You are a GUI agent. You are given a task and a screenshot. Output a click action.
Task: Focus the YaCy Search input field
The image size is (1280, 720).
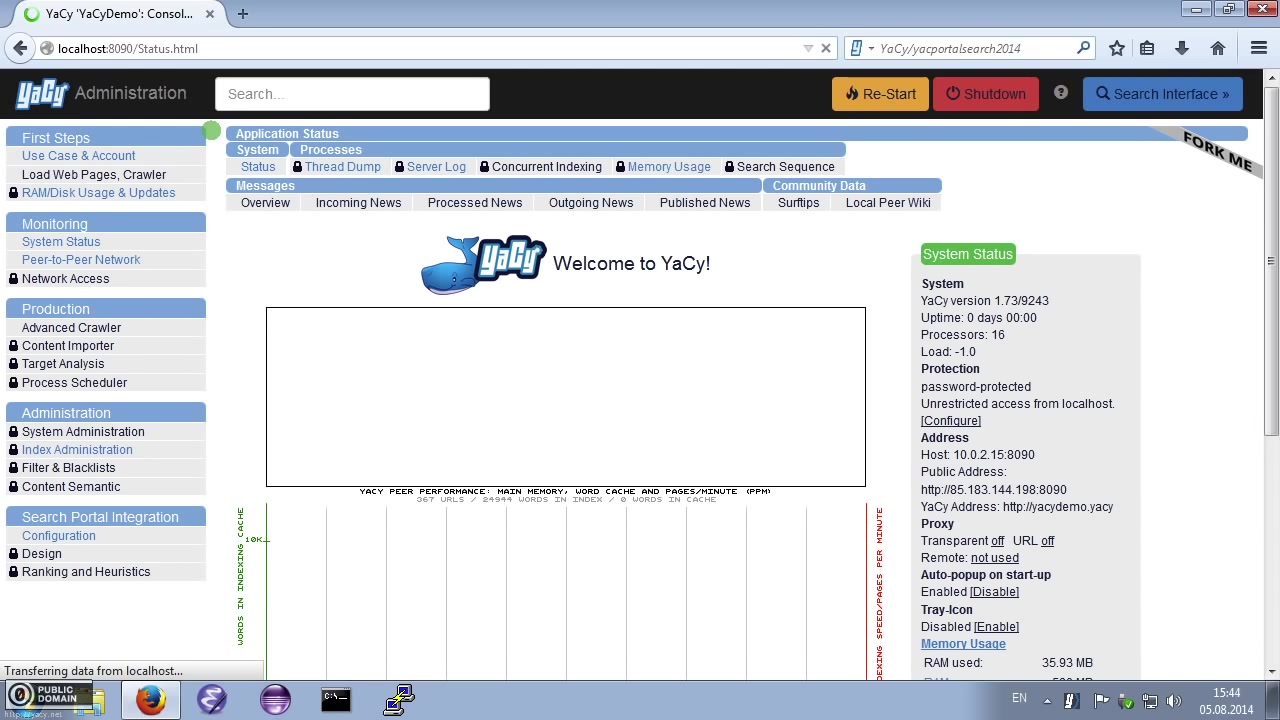click(352, 94)
